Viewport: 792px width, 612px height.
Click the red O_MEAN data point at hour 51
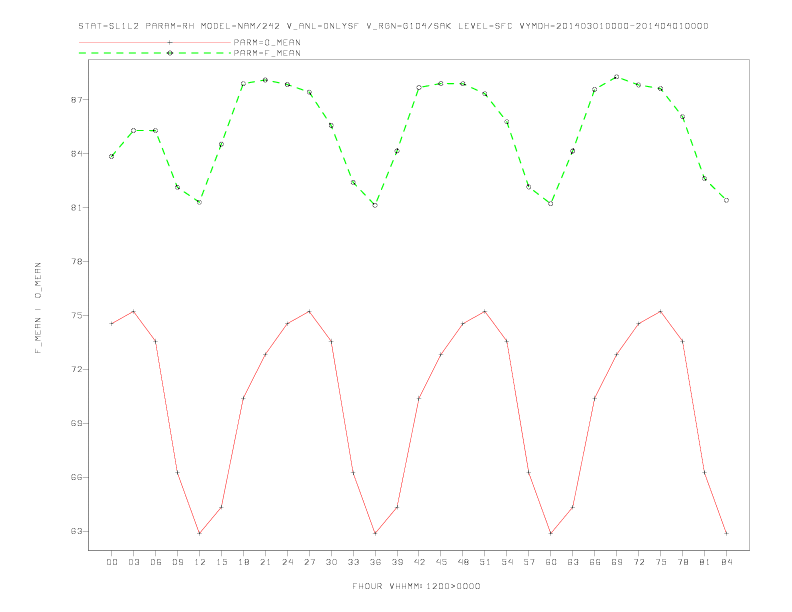pyautogui.click(x=485, y=312)
